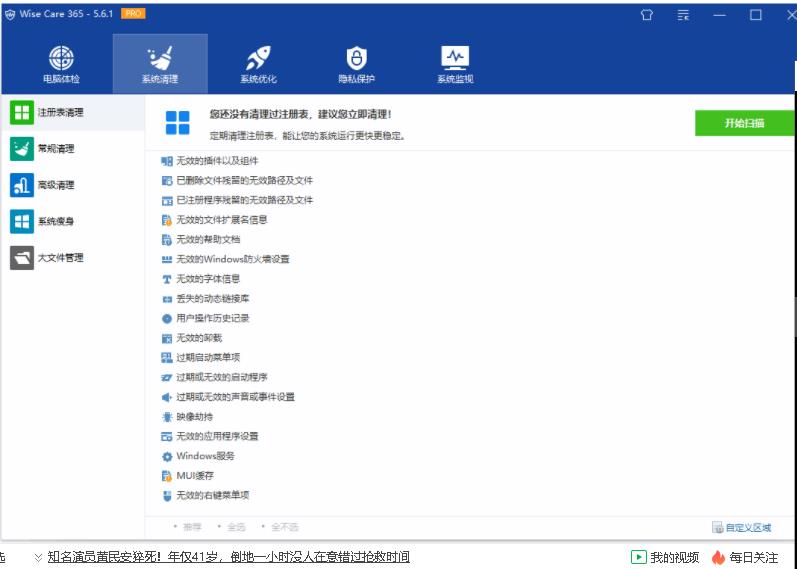Click the speaker icon beside 过期或无效的声音或事件设置
The height and width of the screenshot is (569, 797).
(167, 397)
